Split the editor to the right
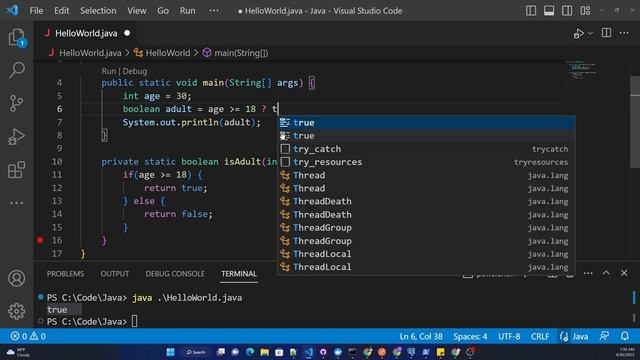Screen dimensions: 640x360 click(606, 33)
